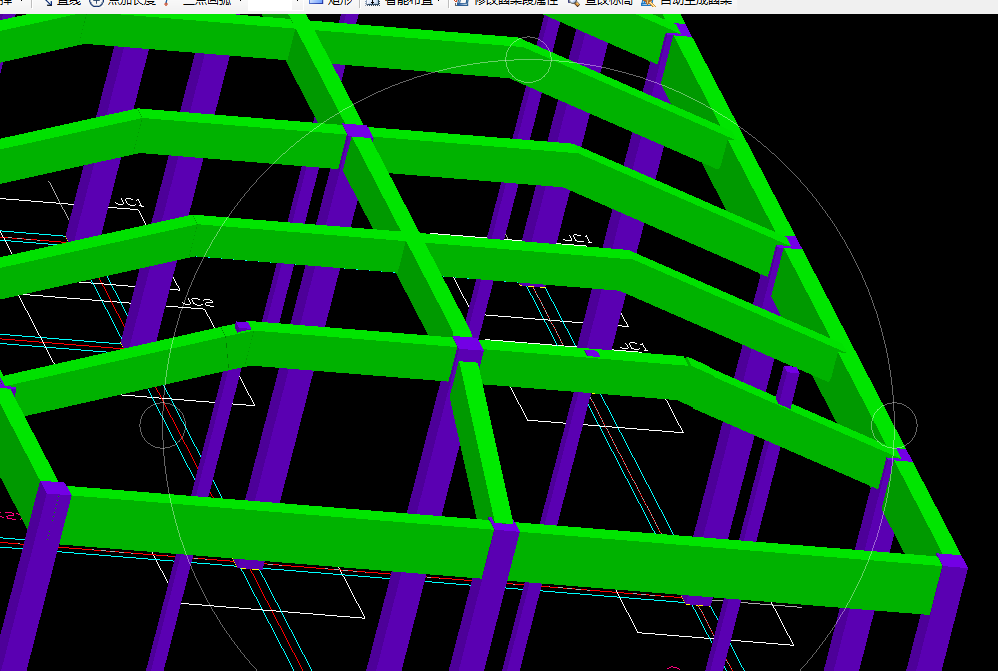This screenshot has width=998, height=671.
Task: Select the 矩形 rectangle drawing tool
Action: pyautogui.click(x=331, y=2)
